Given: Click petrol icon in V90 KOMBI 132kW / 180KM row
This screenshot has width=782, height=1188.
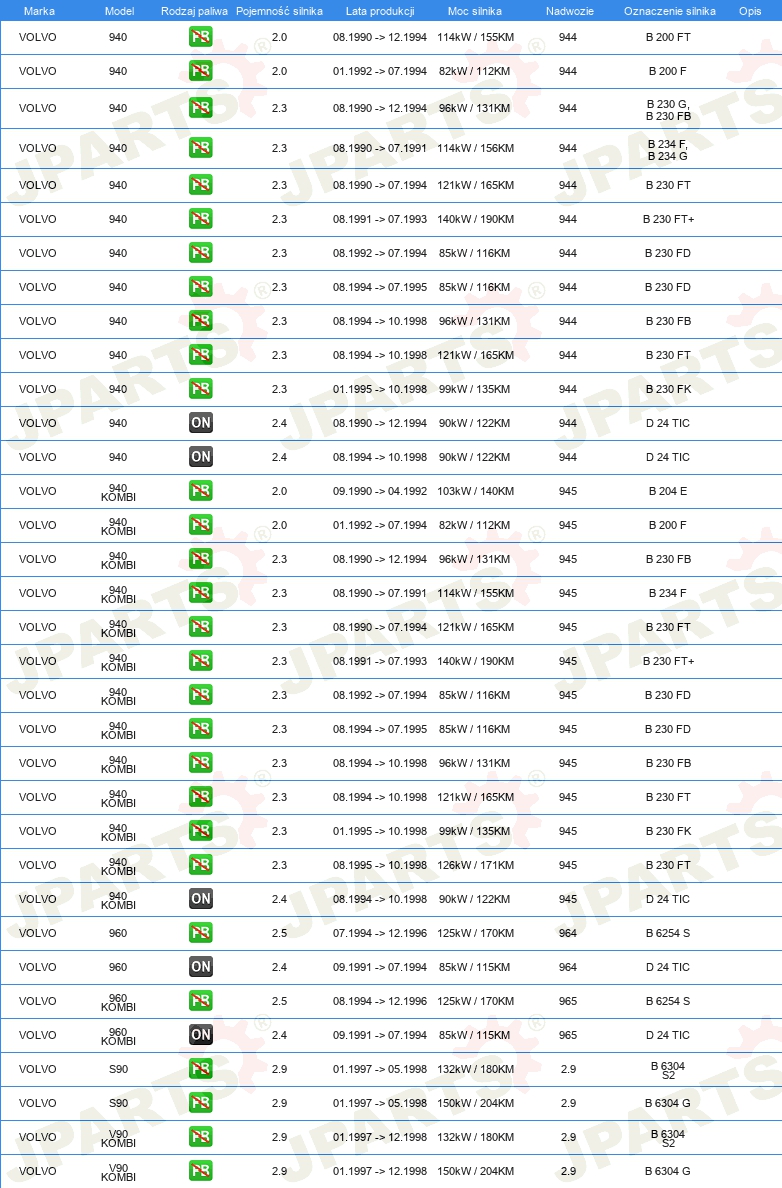Looking at the screenshot, I should coord(201,1137).
